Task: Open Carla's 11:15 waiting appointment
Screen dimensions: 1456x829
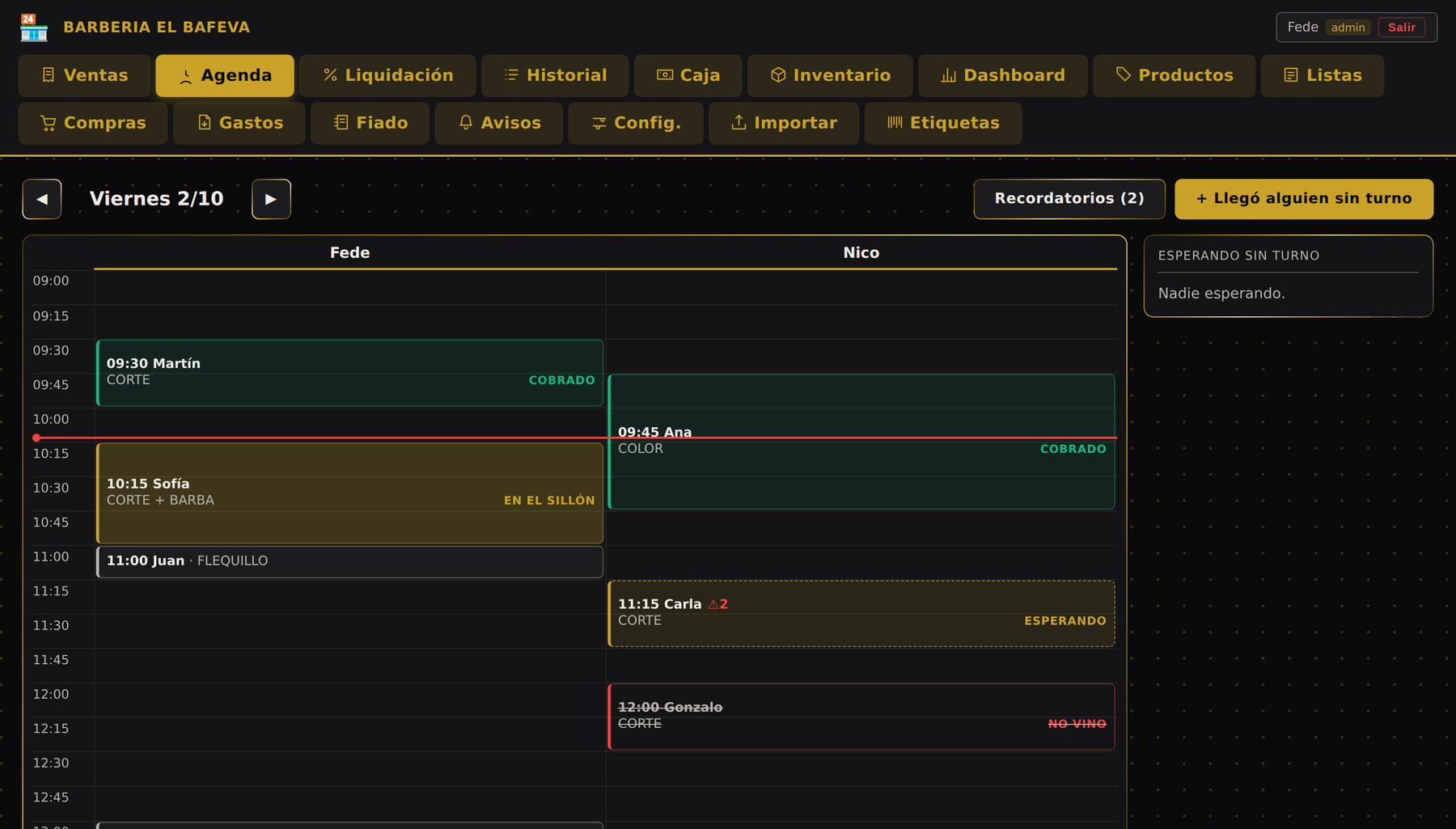Action: pos(861,613)
